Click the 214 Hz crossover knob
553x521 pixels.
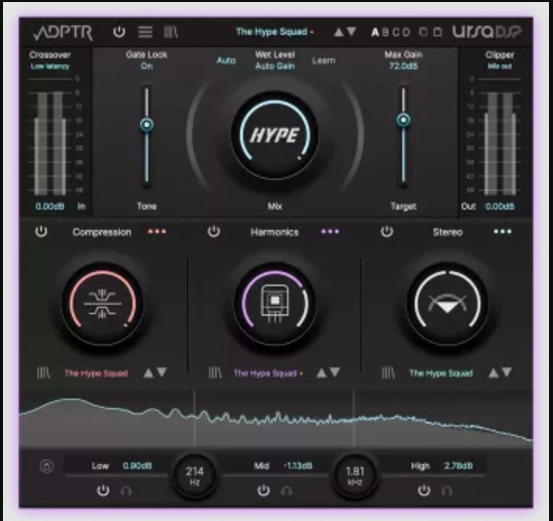(195, 475)
